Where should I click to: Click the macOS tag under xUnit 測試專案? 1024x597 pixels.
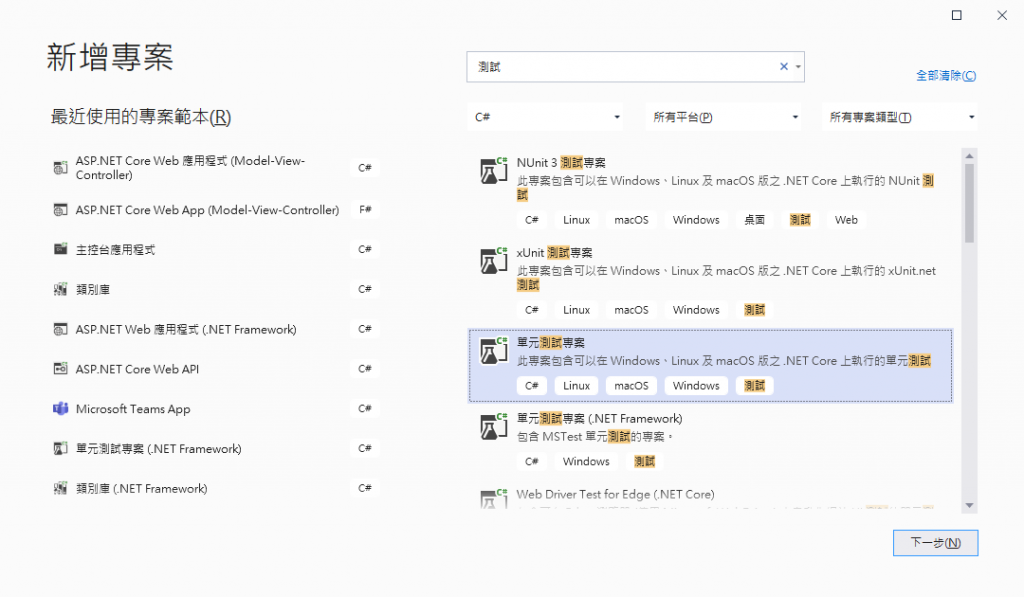click(x=632, y=310)
